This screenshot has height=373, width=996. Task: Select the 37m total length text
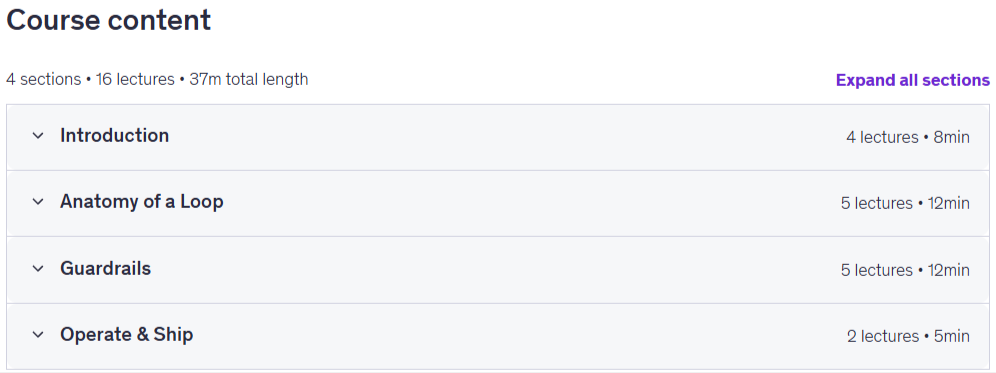248,79
